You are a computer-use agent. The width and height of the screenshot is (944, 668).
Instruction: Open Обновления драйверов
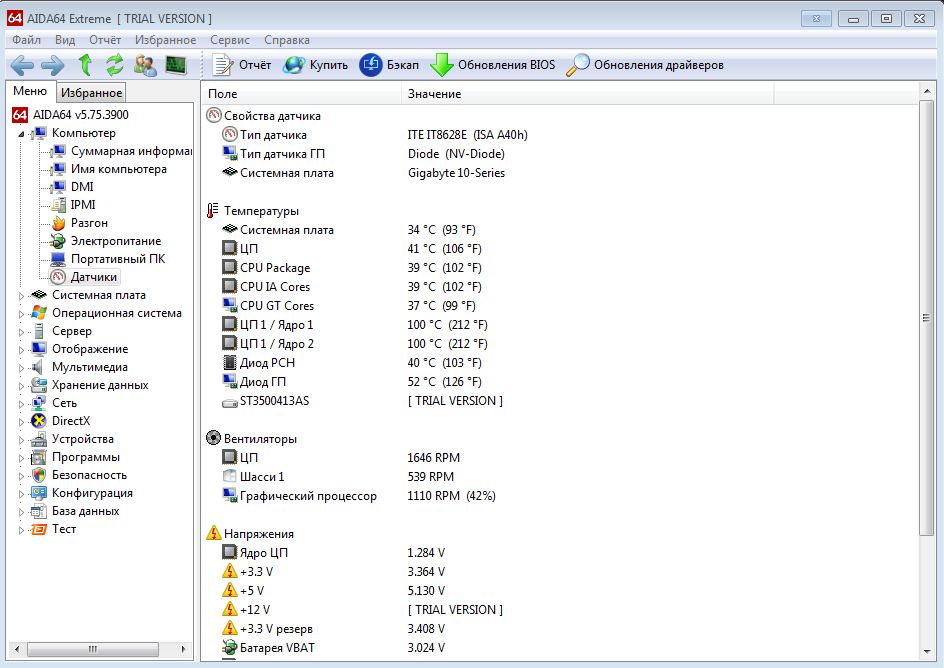tap(645, 65)
